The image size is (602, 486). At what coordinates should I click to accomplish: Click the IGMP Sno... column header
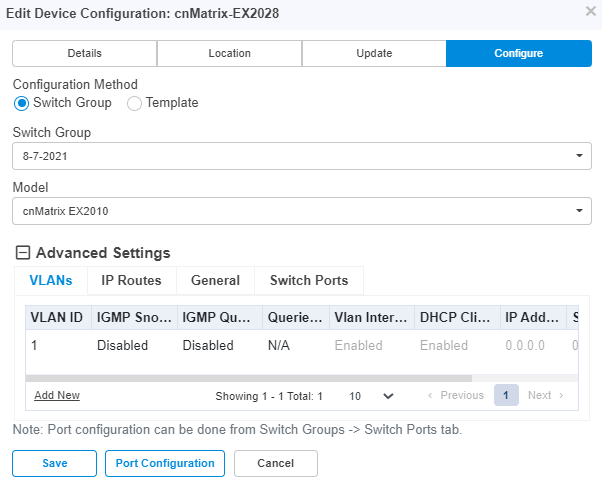pyautogui.click(x=134, y=317)
